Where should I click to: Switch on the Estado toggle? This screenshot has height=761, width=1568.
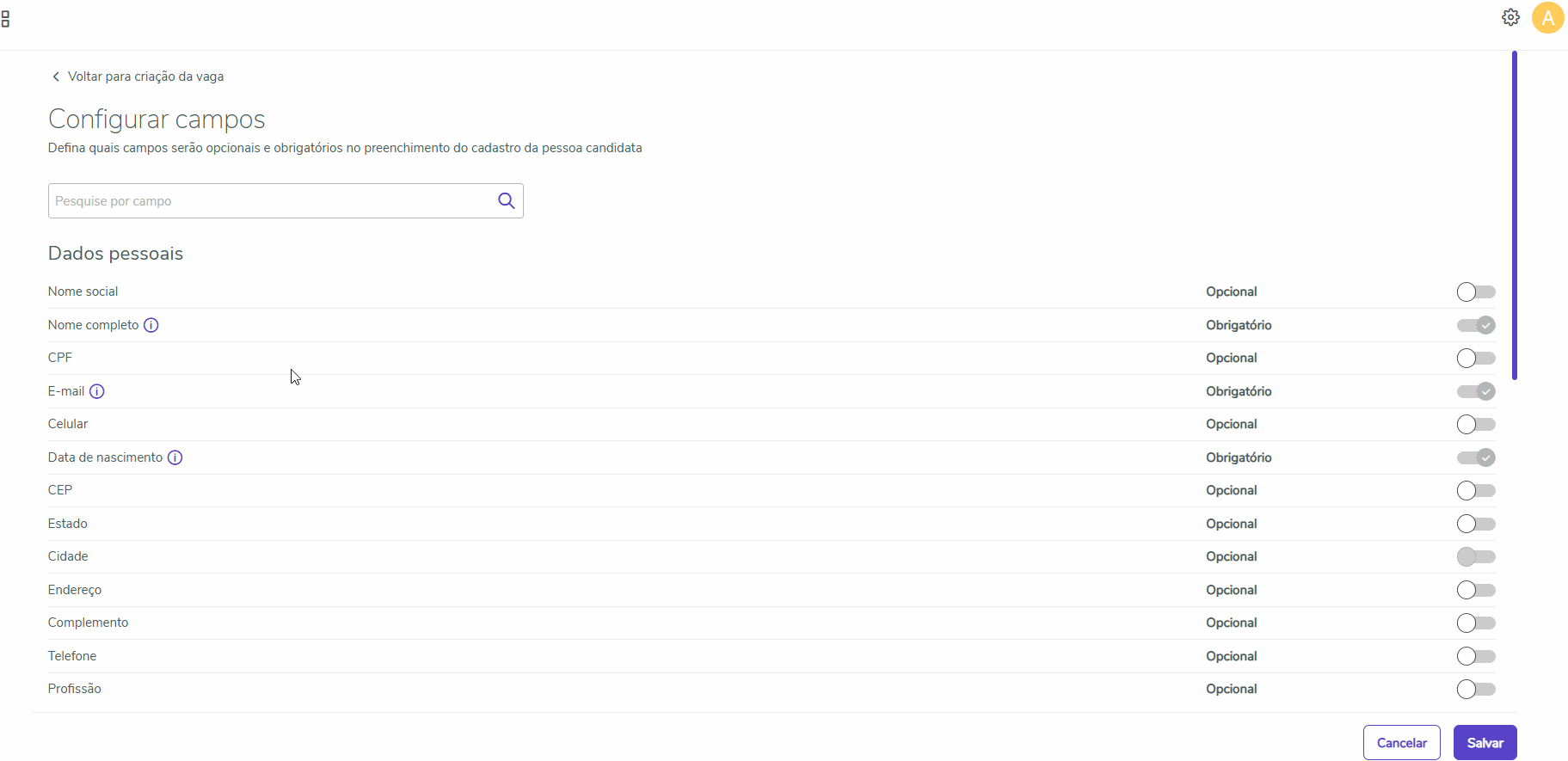click(x=1476, y=524)
